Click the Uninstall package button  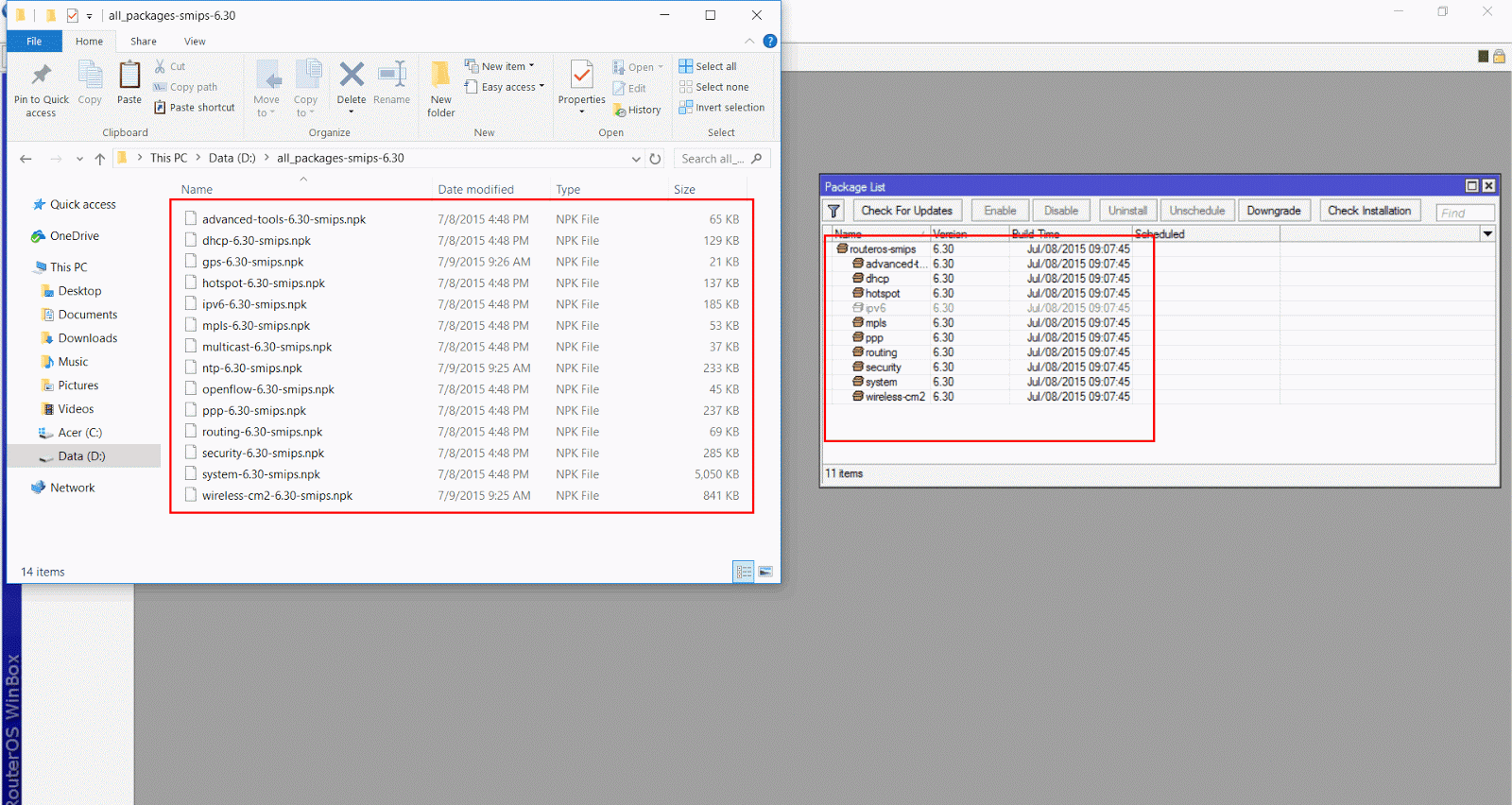[x=1127, y=211]
